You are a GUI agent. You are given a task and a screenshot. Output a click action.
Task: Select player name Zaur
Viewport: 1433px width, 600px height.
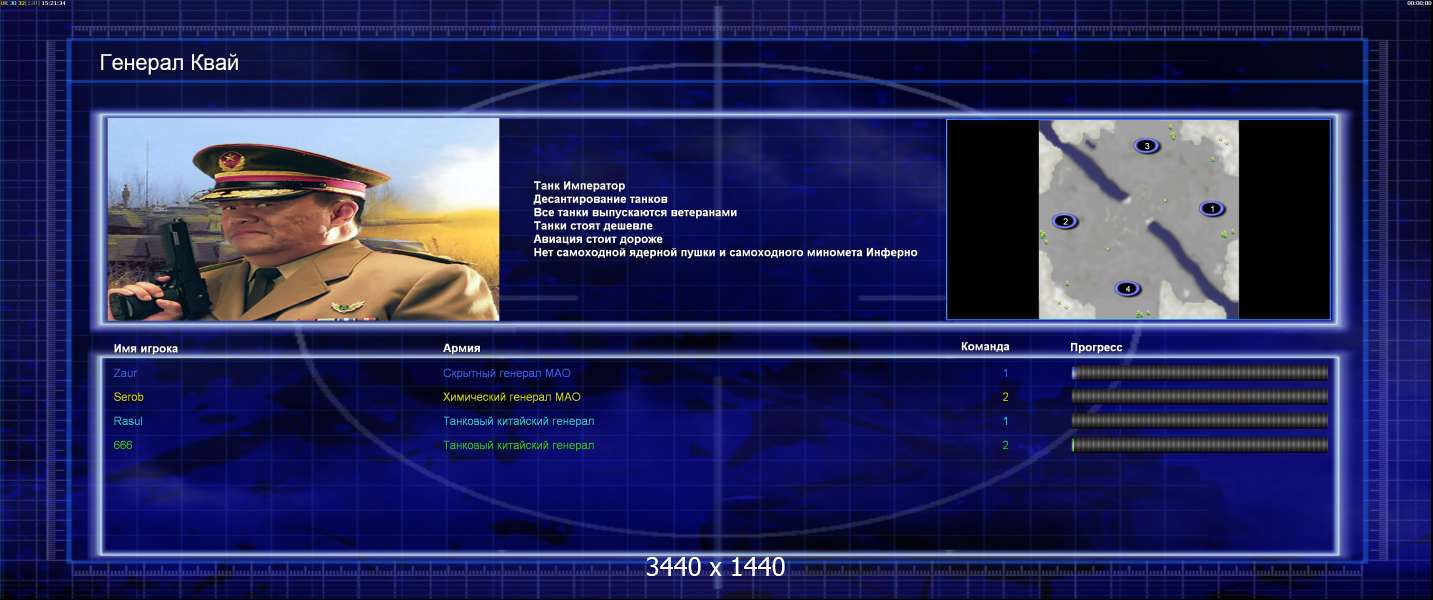[126, 373]
